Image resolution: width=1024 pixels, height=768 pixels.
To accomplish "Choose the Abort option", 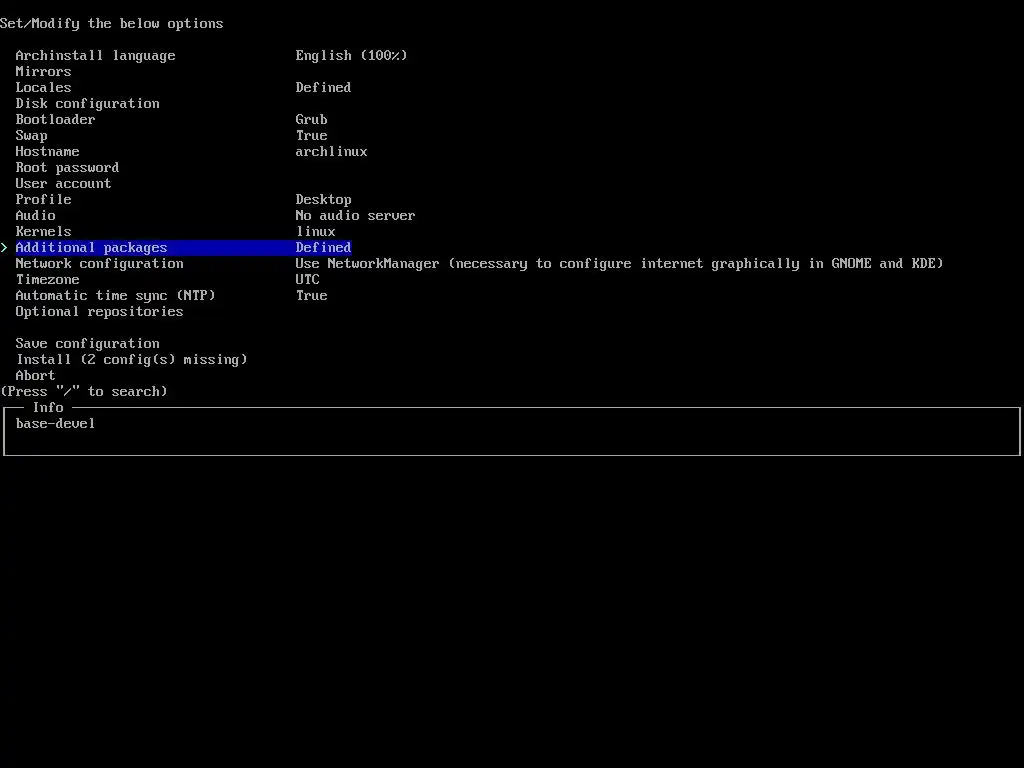I will (35, 376).
